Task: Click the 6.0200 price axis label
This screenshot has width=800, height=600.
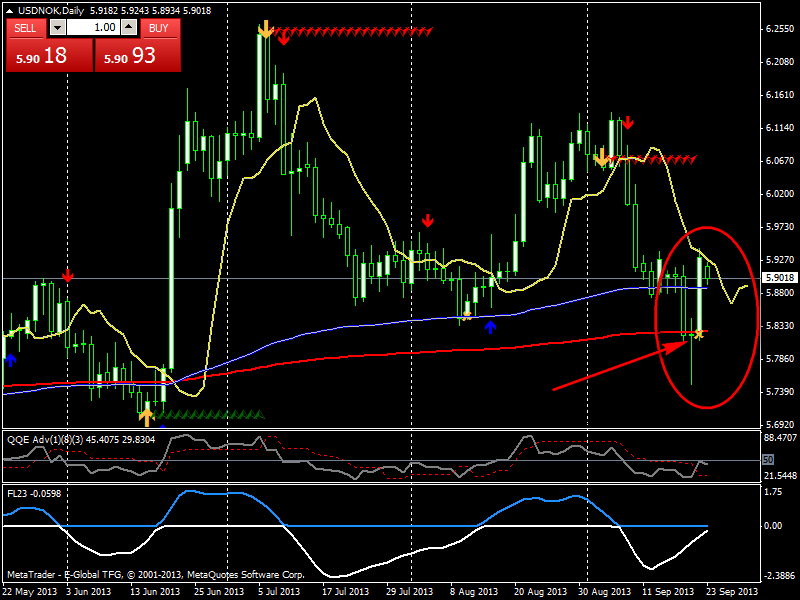Action: [x=780, y=194]
